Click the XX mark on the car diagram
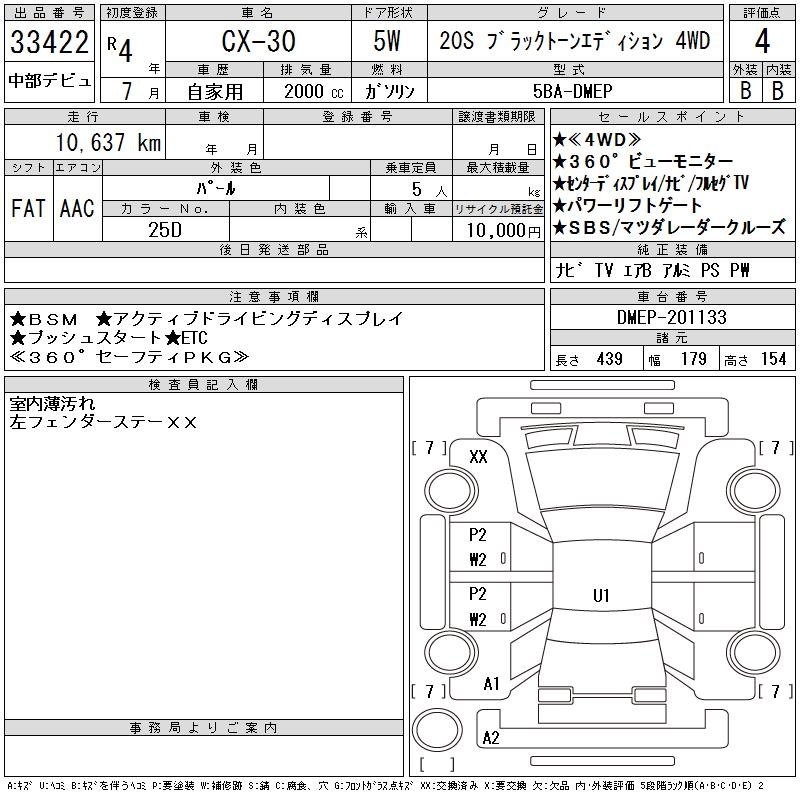Image resolution: width=800 pixels, height=800 pixels. coord(478,457)
